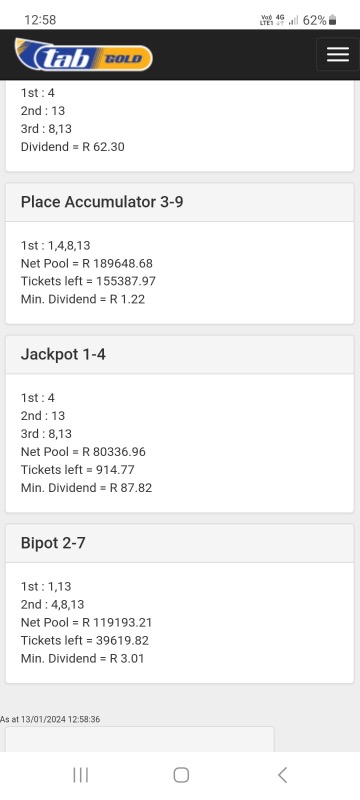Tap the As at 13/01/2024 timestamp
The width and height of the screenshot is (360, 800).
tap(50, 719)
